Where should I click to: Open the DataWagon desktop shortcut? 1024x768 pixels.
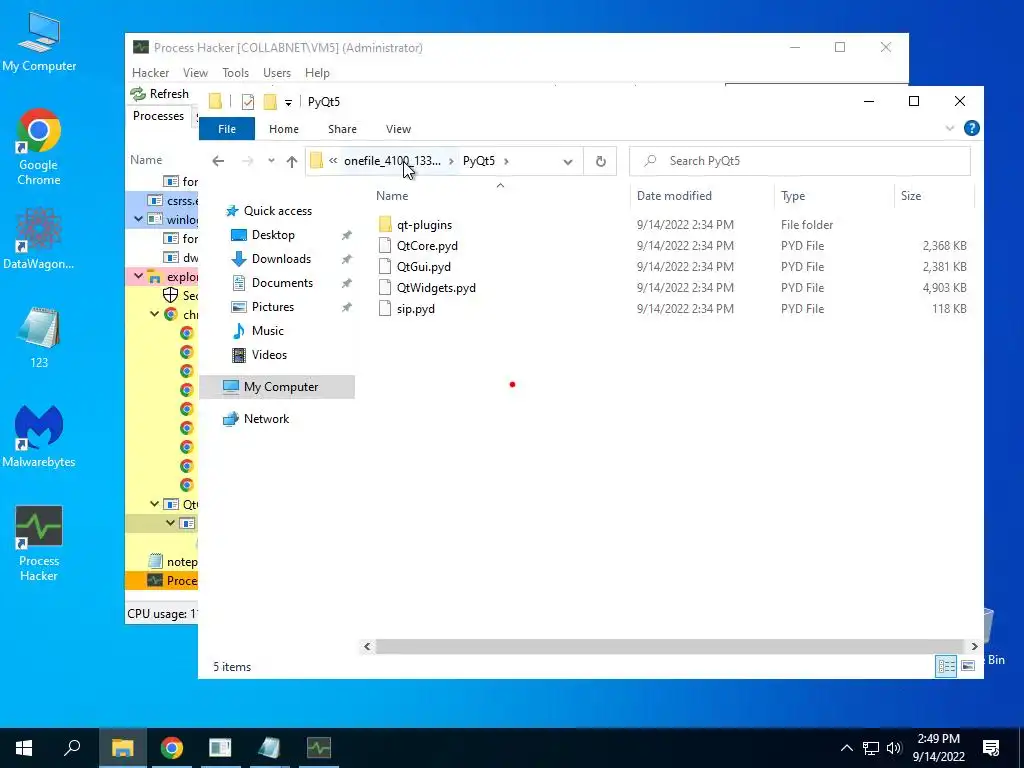[39, 238]
